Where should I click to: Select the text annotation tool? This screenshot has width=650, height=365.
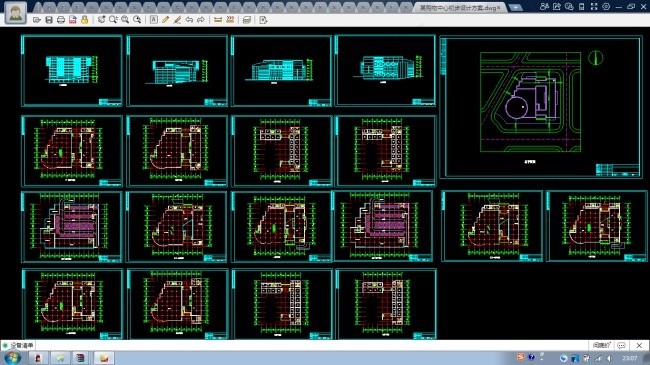(x=153, y=20)
